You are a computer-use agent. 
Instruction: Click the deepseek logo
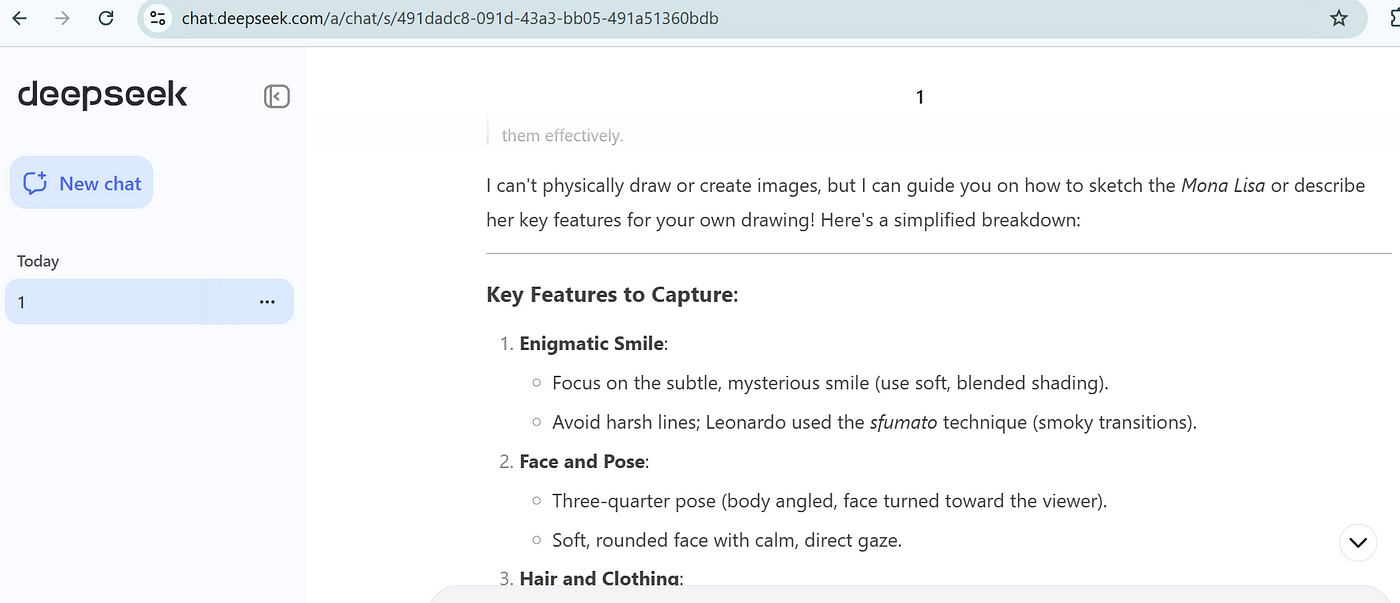[x=102, y=95]
